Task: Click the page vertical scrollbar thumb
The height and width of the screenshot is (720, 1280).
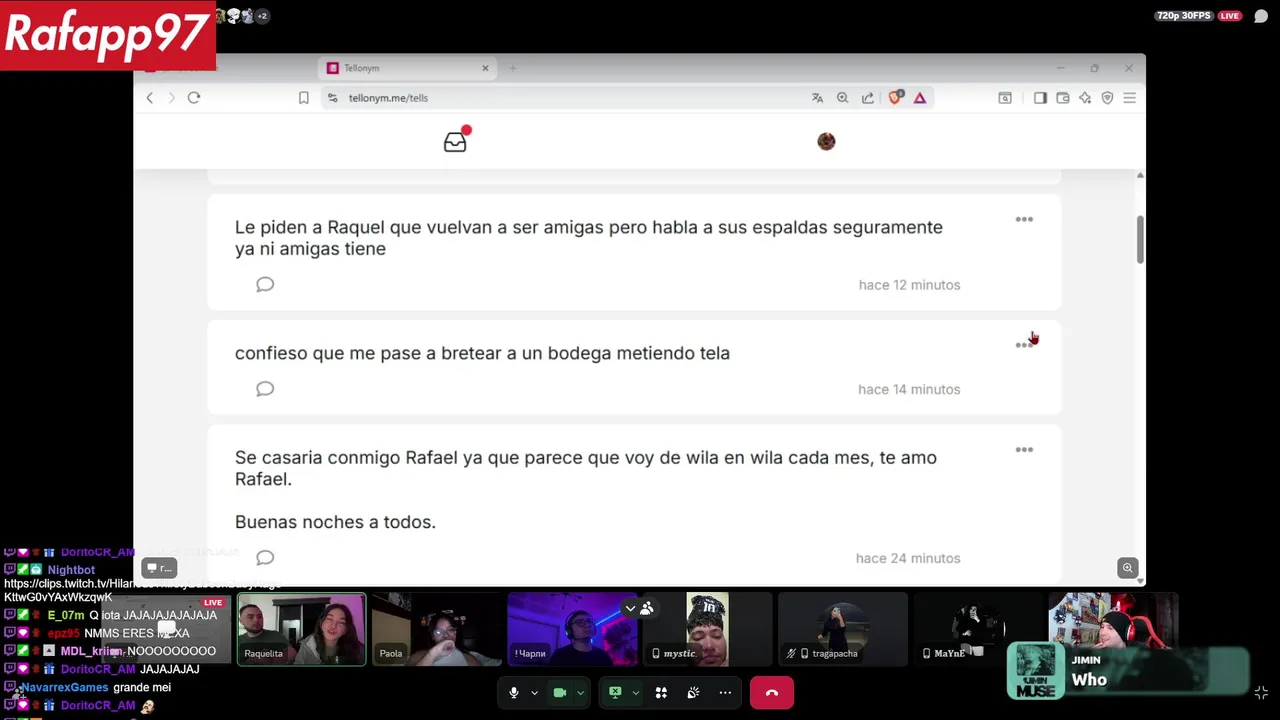Action: 1140,240
